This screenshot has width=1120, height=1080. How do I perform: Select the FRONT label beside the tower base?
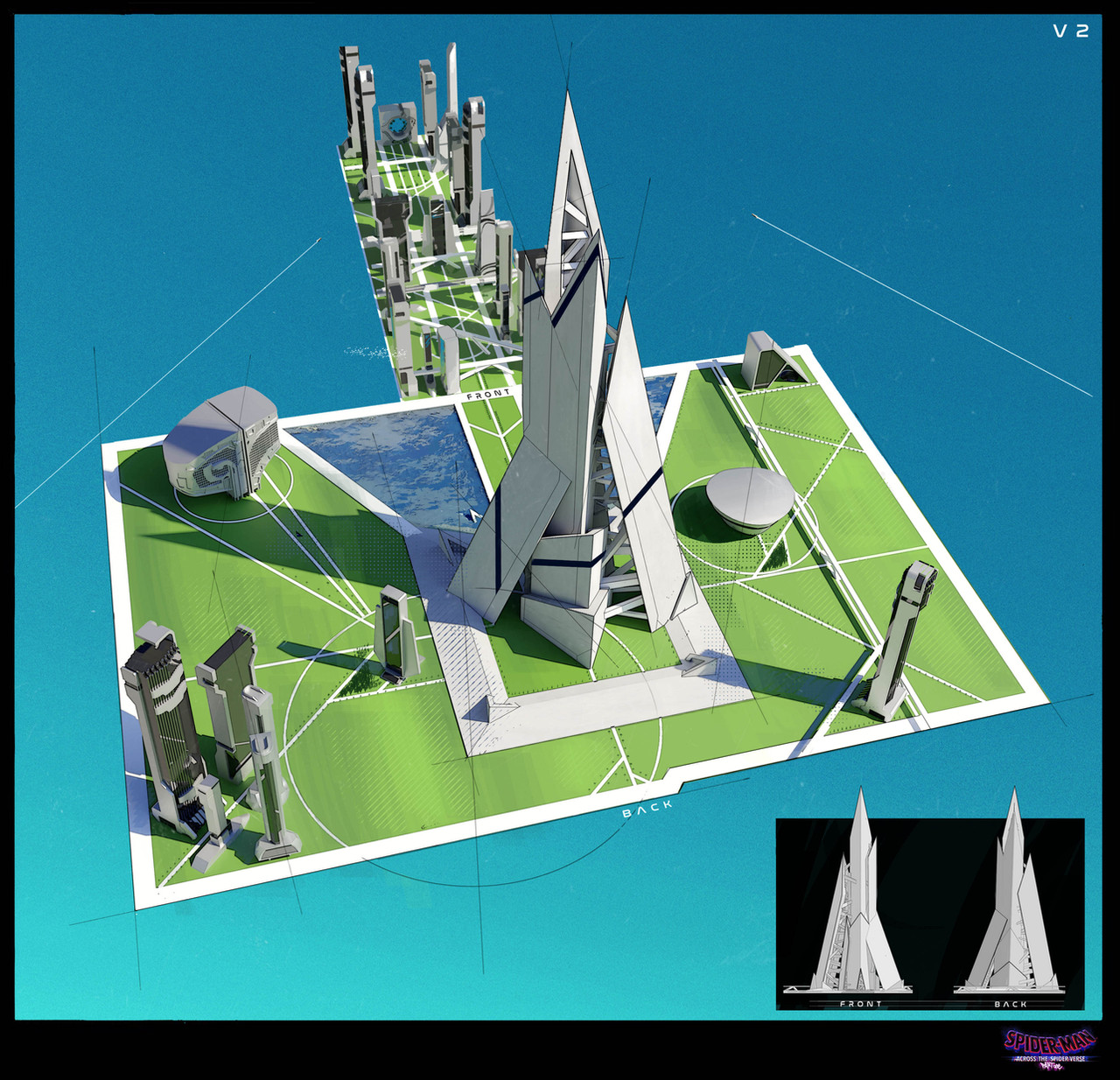point(488,396)
